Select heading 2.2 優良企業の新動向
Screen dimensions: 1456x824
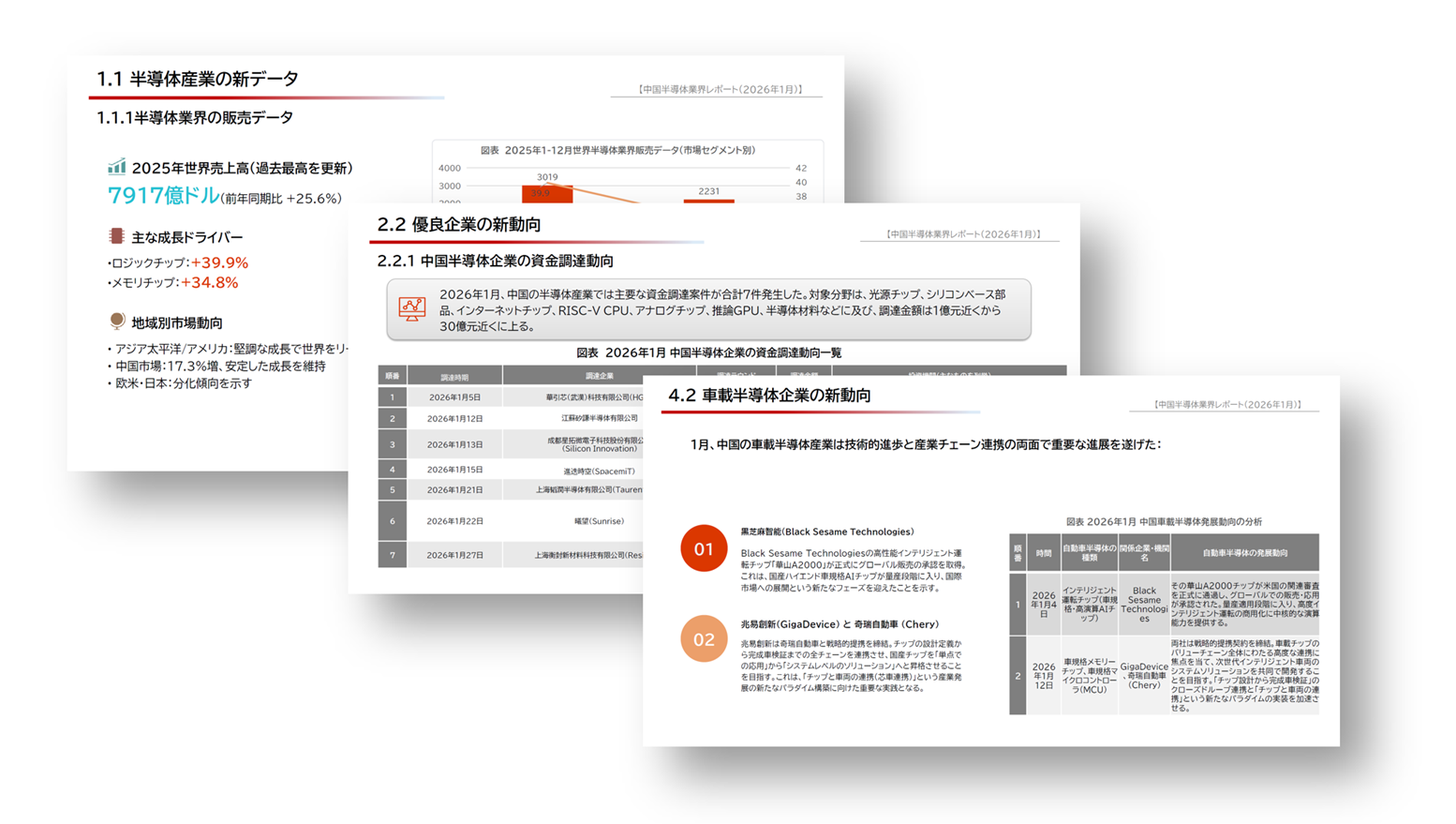(459, 225)
